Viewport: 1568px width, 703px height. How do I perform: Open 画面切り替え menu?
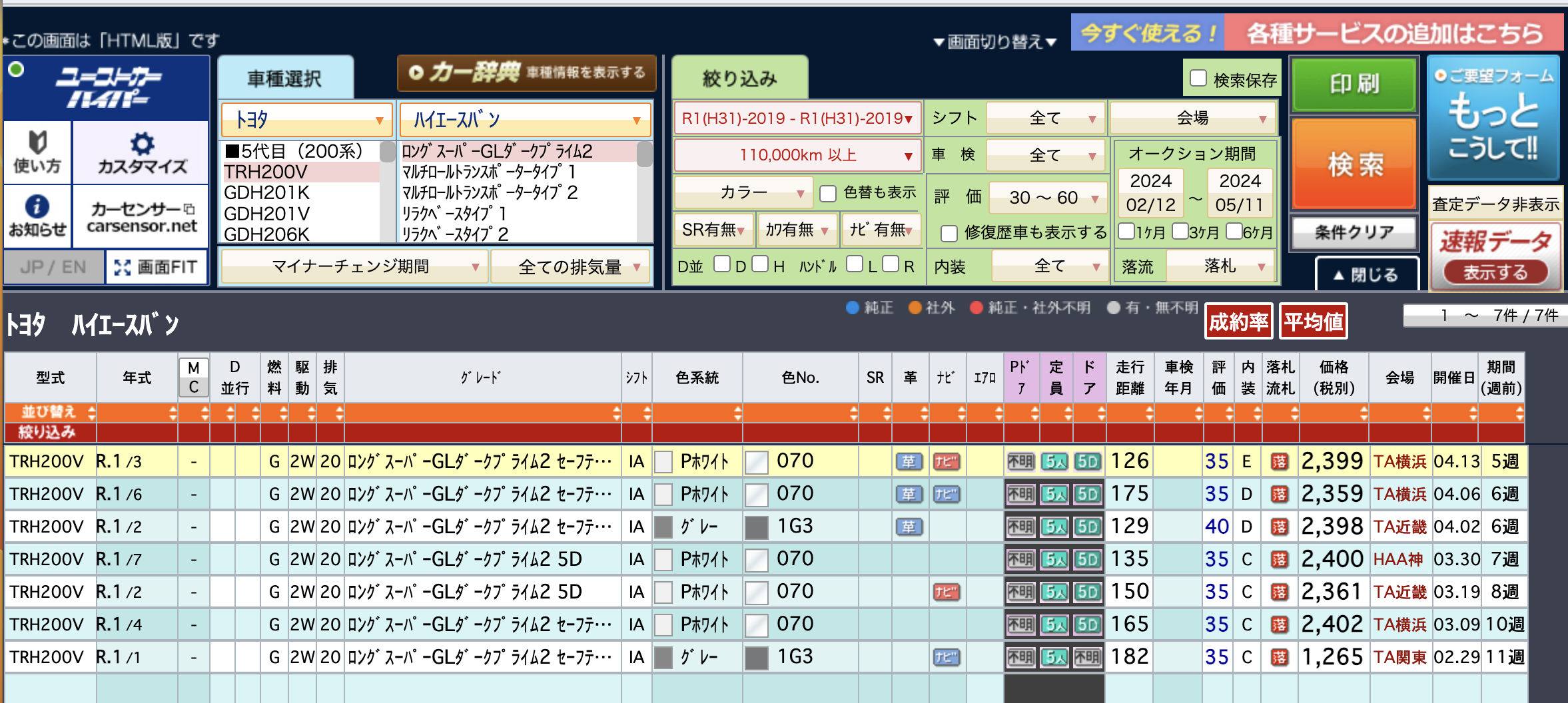(x=995, y=42)
